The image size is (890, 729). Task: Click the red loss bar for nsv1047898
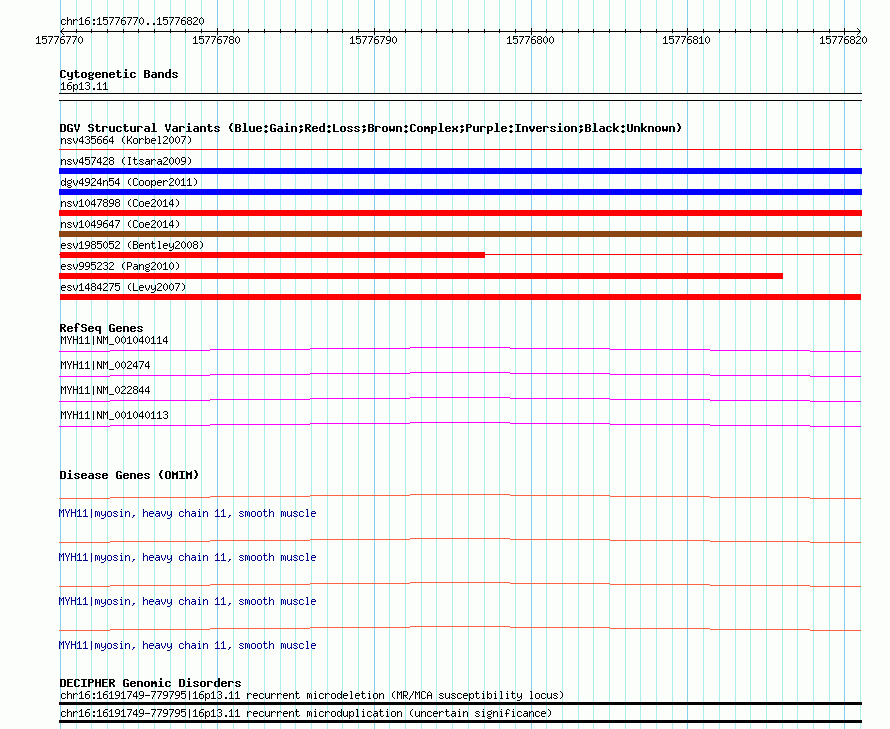click(x=460, y=213)
